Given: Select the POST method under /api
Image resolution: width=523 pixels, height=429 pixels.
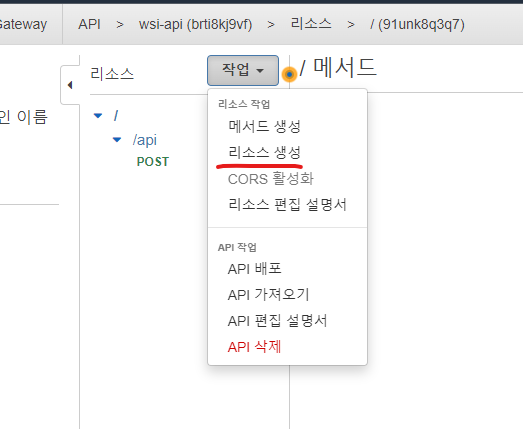Looking at the screenshot, I should click(153, 162).
